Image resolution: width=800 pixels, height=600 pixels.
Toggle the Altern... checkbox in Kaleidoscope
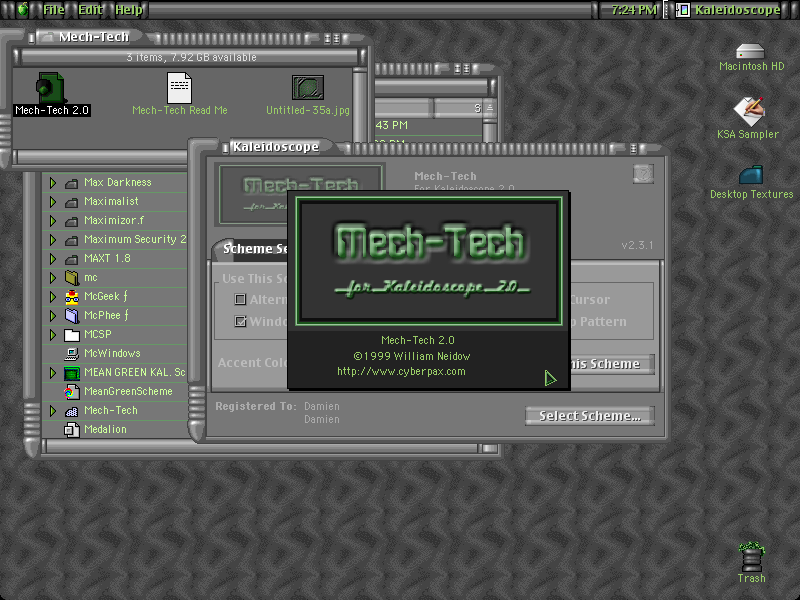(240, 299)
